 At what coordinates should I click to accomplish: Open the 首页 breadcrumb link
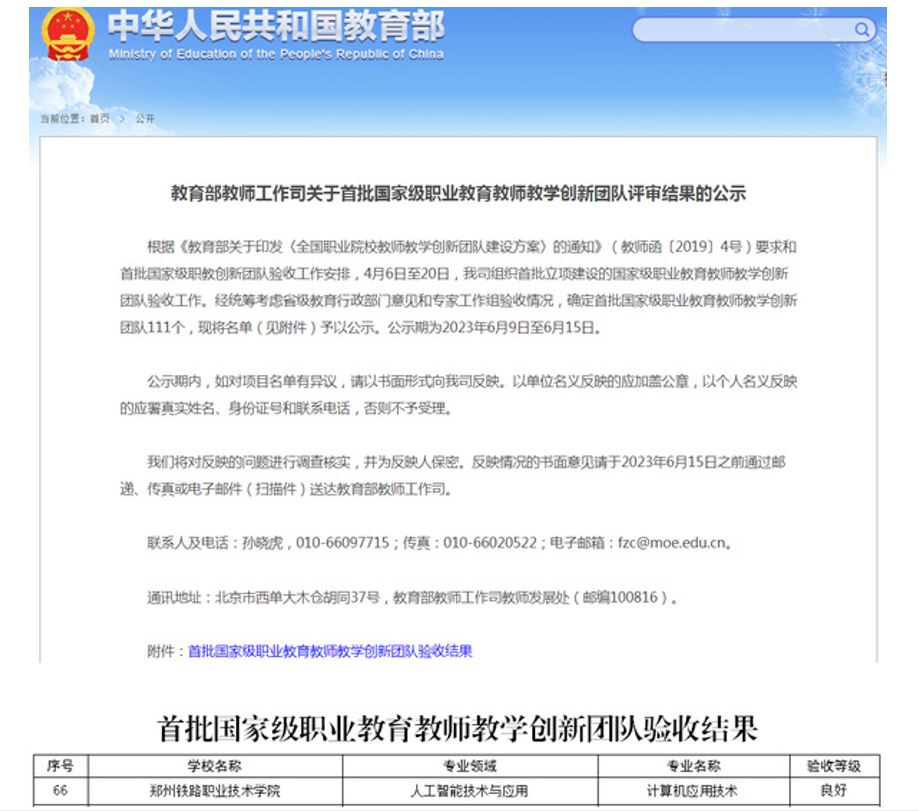click(x=100, y=119)
